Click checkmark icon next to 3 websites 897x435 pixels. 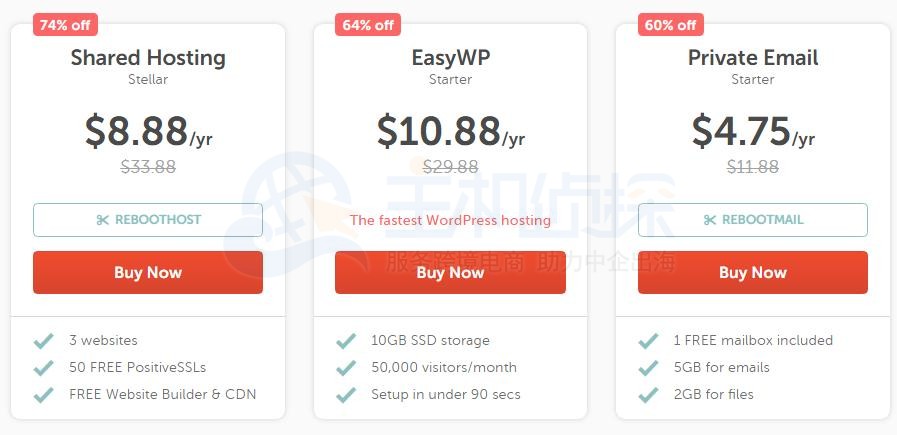pyautogui.click(x=43, y=341)
